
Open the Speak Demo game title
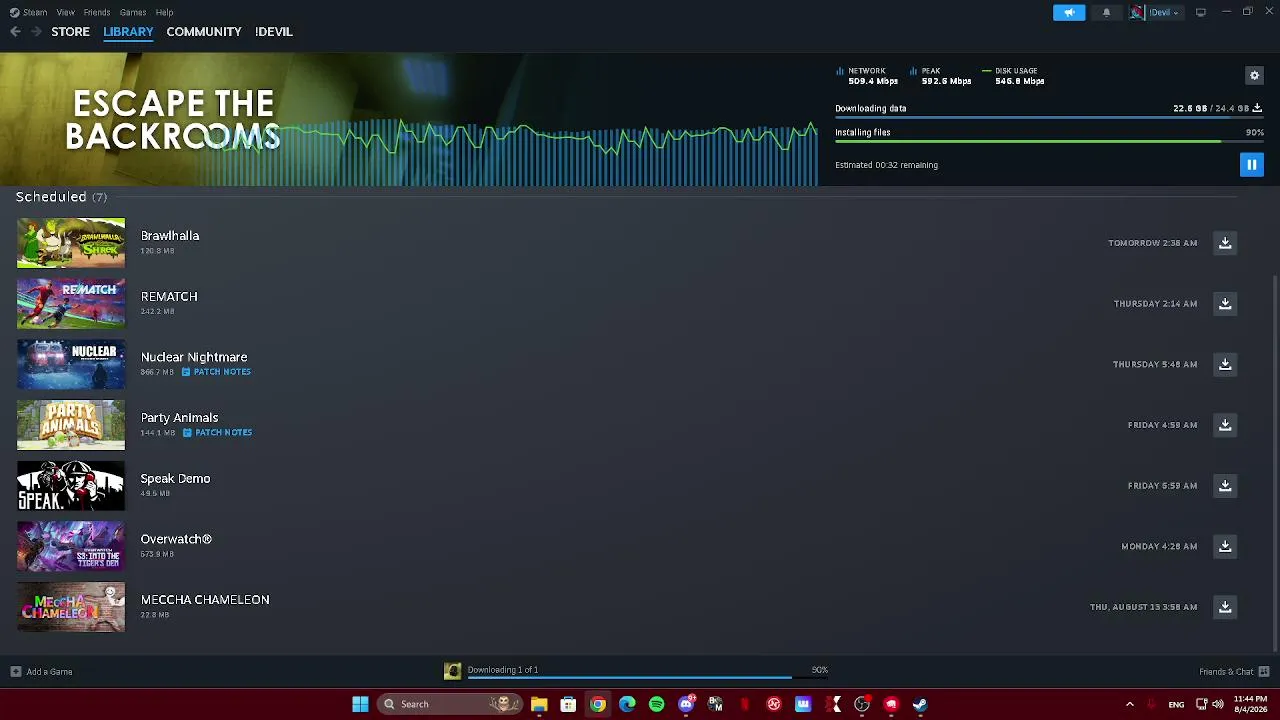(x=175, y=479)
